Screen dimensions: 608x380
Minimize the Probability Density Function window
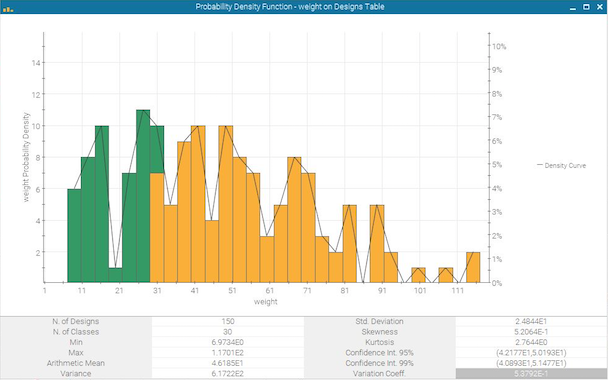[573, 7]
